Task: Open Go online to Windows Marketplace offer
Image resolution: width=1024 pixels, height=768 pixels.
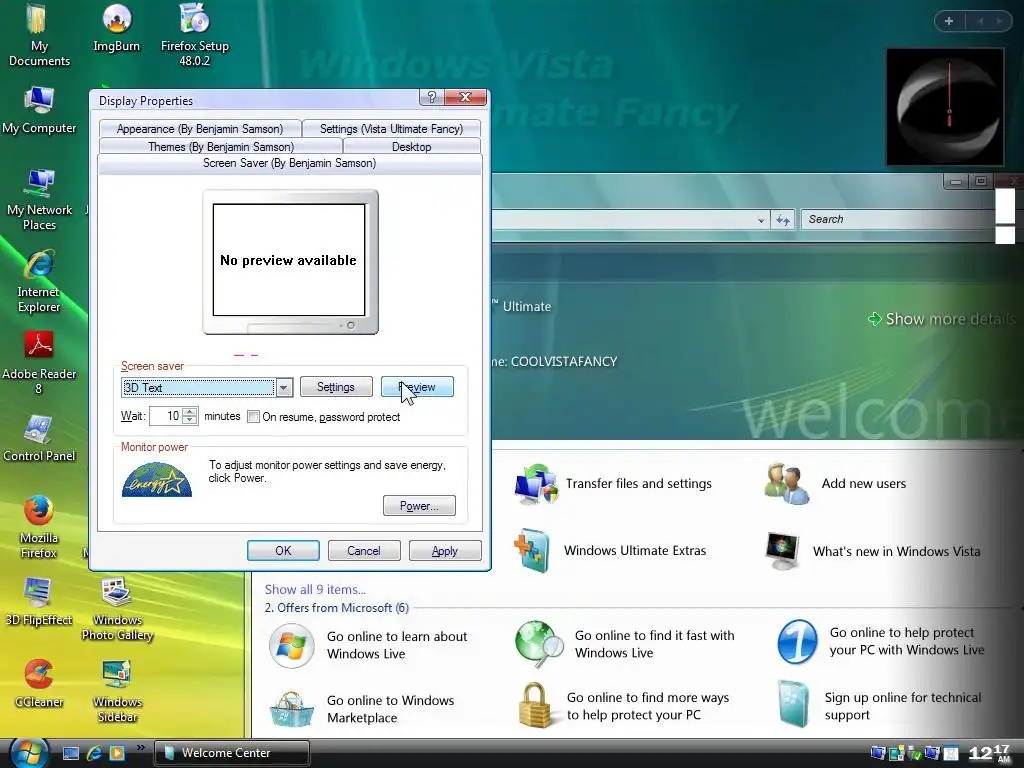Action: pos(362,709)
